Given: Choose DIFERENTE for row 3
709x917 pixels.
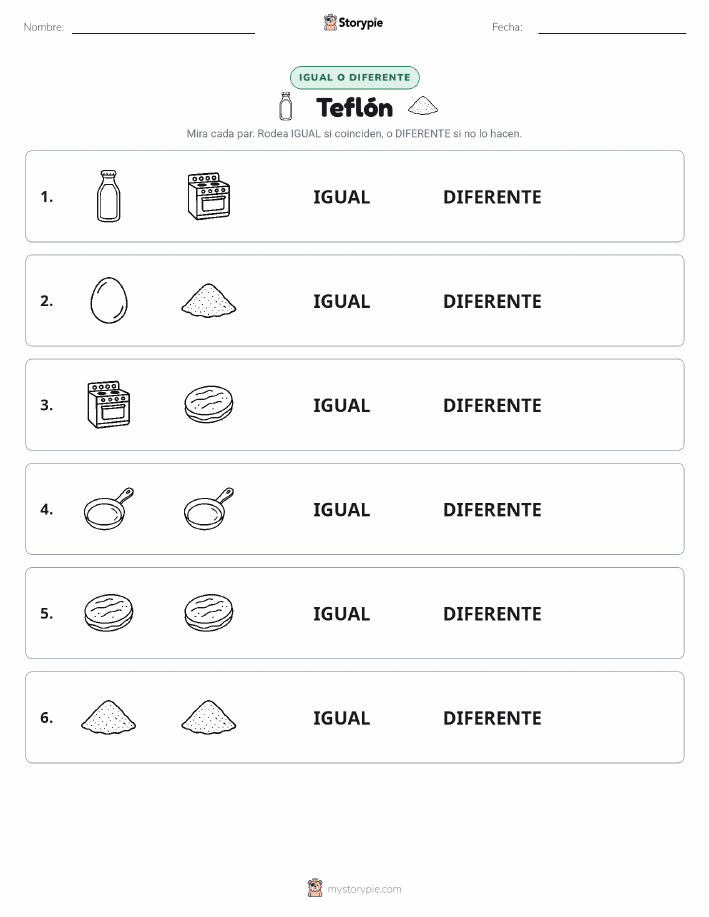Looking at the screenshot, I should point(492,405).
